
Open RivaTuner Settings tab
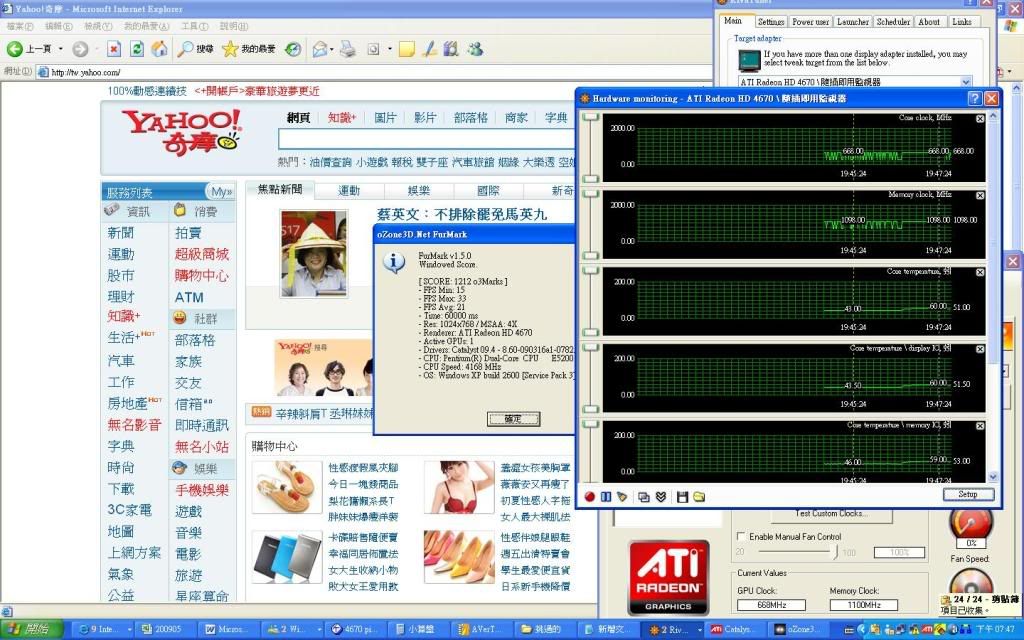tap(771, 22)
